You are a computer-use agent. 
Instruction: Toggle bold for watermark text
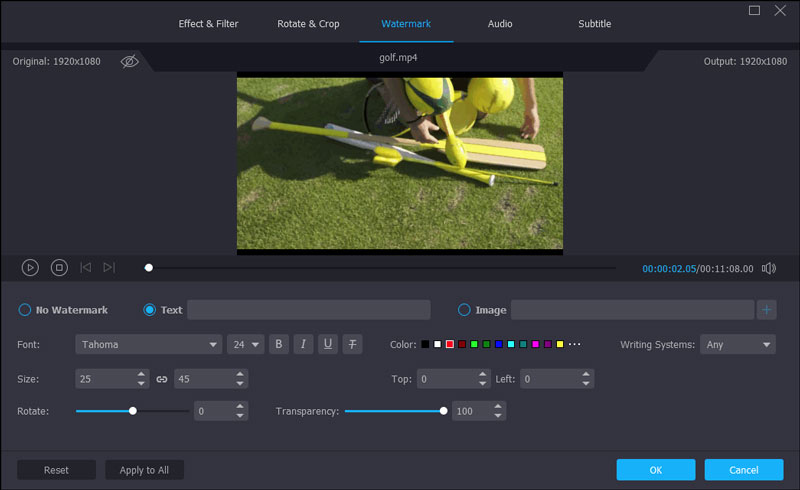279,344
